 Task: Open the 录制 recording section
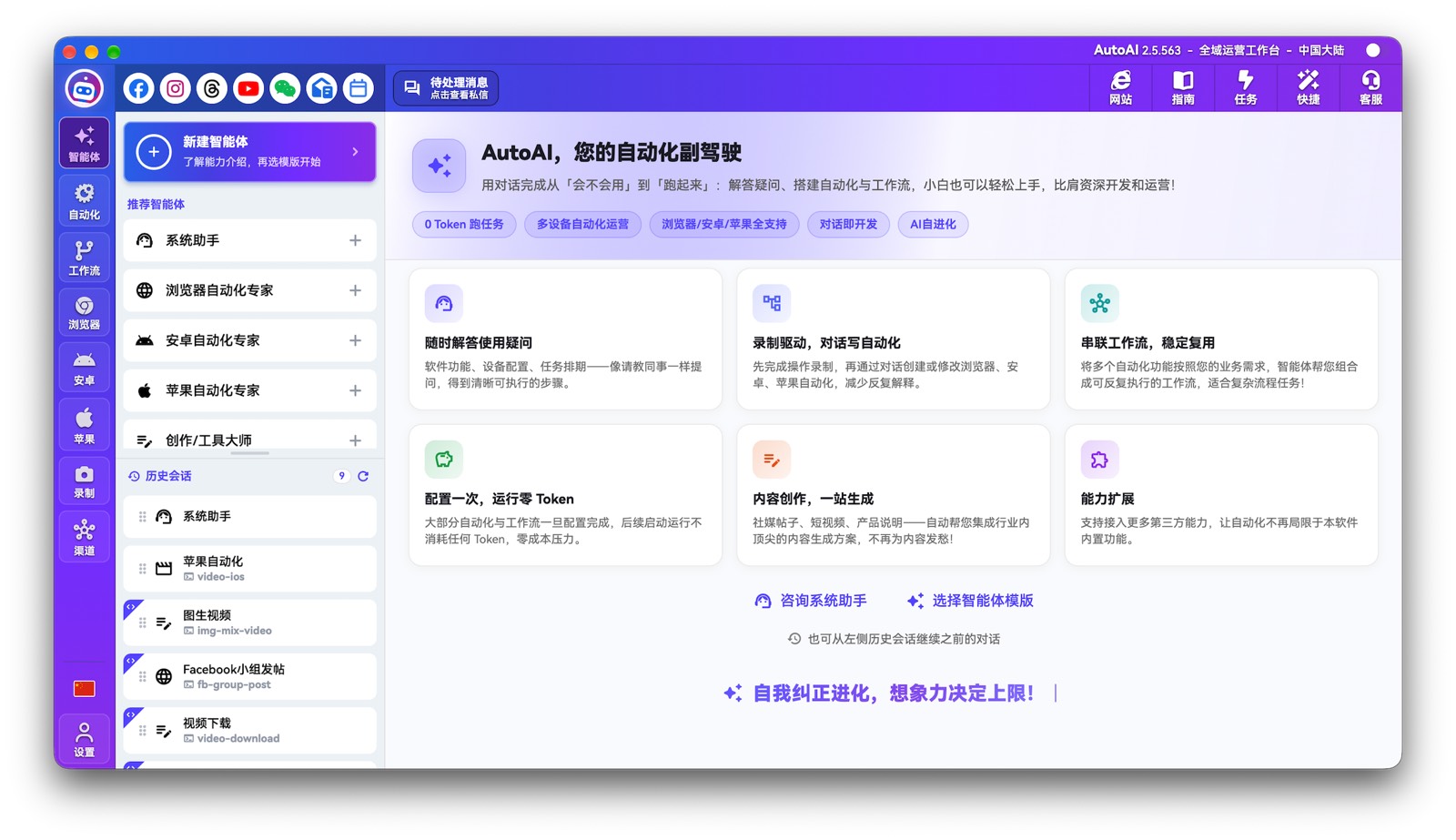(x=85, y=481)
